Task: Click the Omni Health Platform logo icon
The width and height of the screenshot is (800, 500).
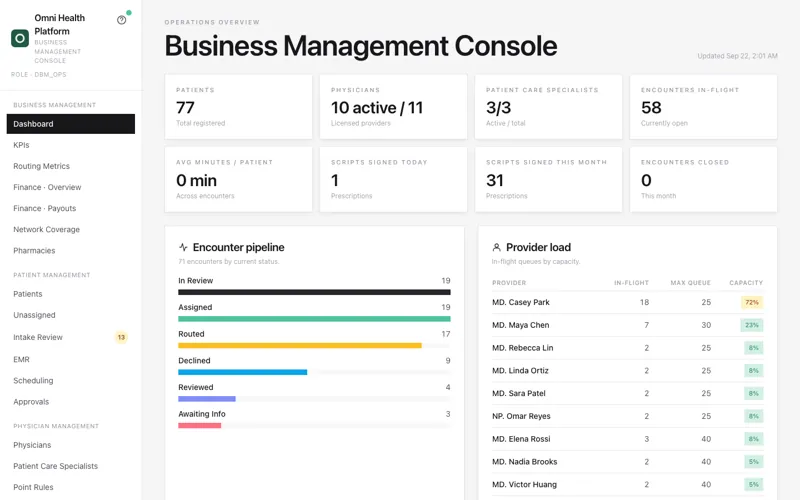Action: pos(20,38)
